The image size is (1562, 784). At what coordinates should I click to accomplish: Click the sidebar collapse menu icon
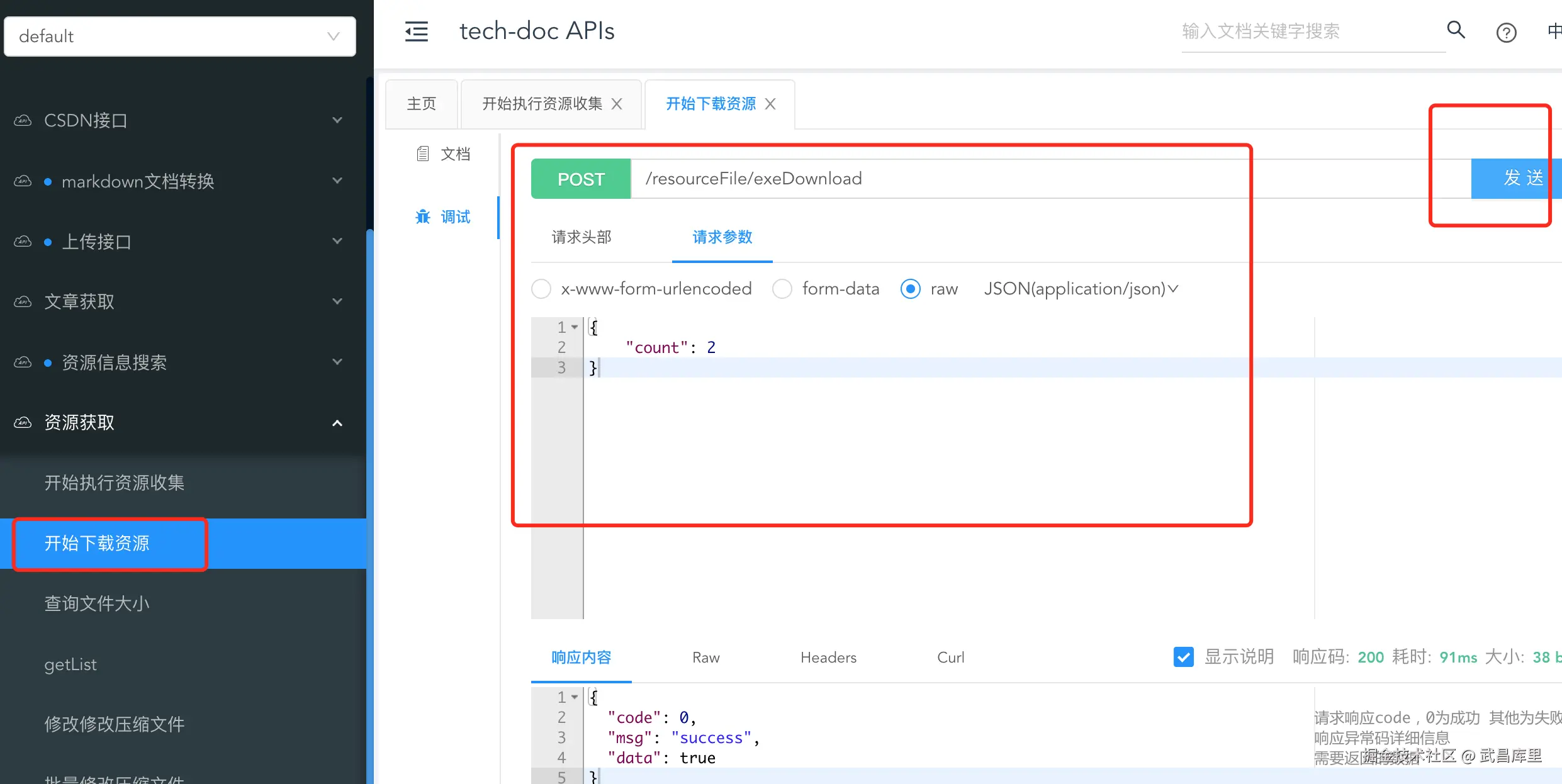point(416,31)
